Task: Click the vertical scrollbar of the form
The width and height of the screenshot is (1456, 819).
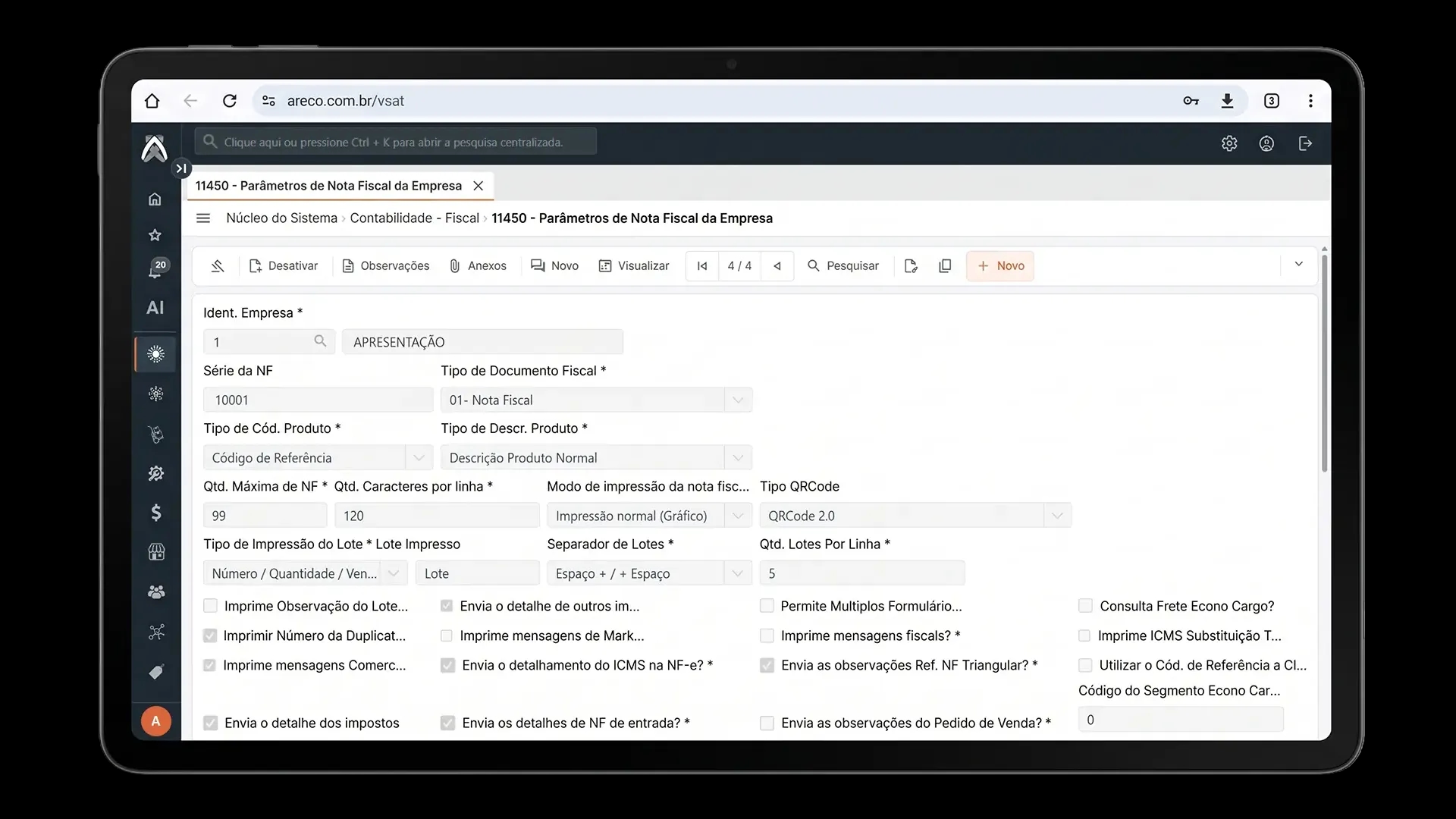Action: pyautogui.click(x=1324, y=364)
